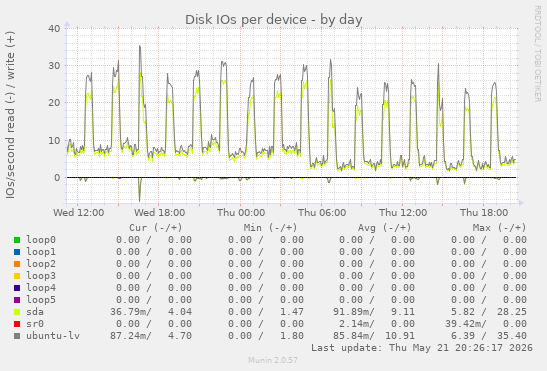Screen dimensions: 547x371
Task: Click the purple loop5 legend swatch
Action: 17,300
